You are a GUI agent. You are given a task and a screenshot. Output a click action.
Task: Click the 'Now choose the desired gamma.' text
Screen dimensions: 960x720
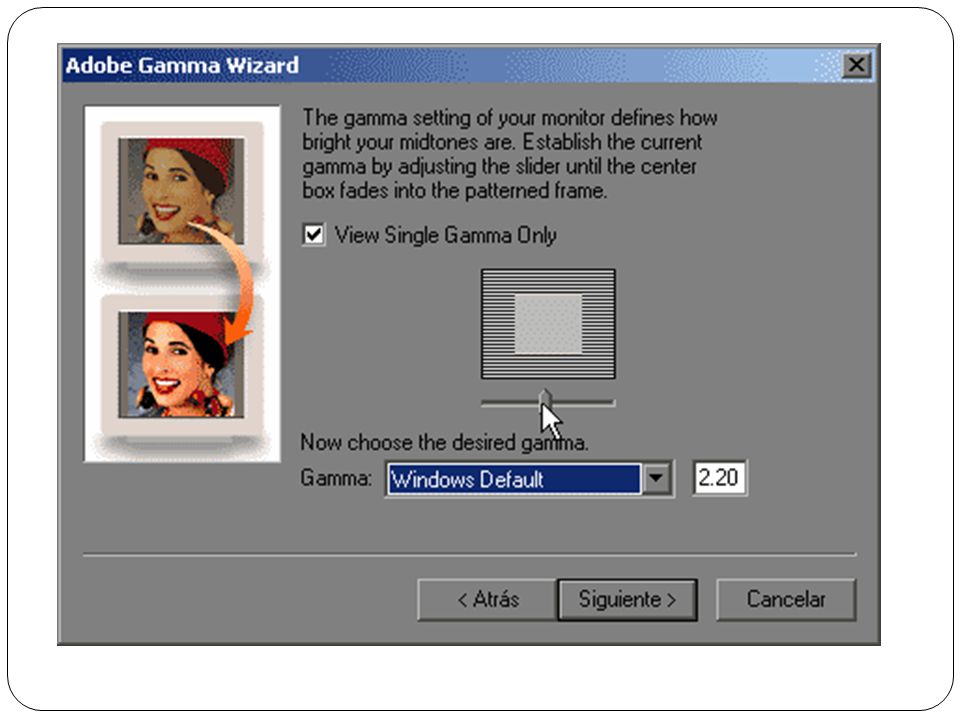tap(444, 442)
